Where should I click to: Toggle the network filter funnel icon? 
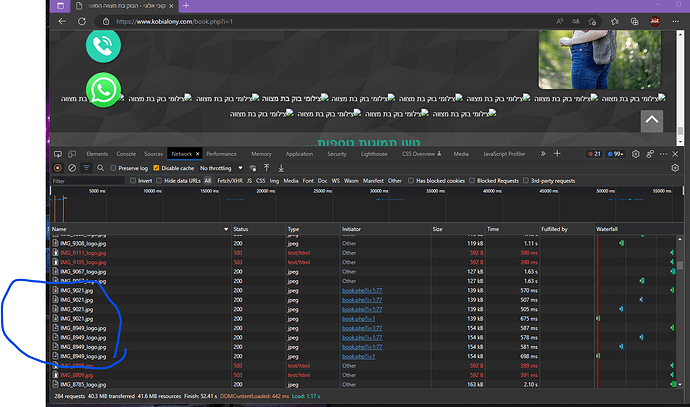pyautogui.click(x=86, y=168)
